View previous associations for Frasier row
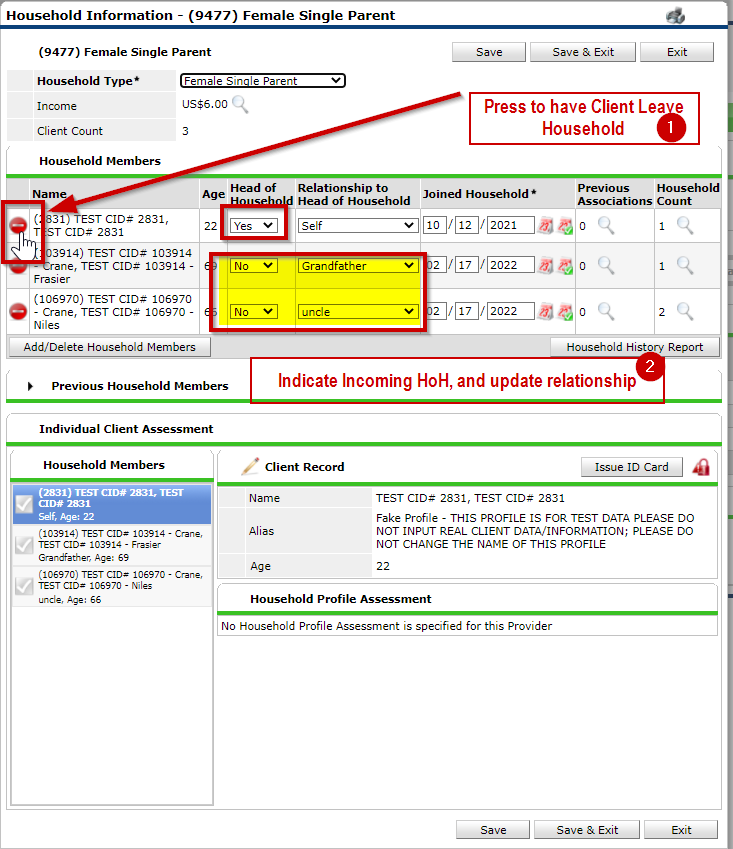This screenshot has height=849, width=733. (x=606, y=265)
